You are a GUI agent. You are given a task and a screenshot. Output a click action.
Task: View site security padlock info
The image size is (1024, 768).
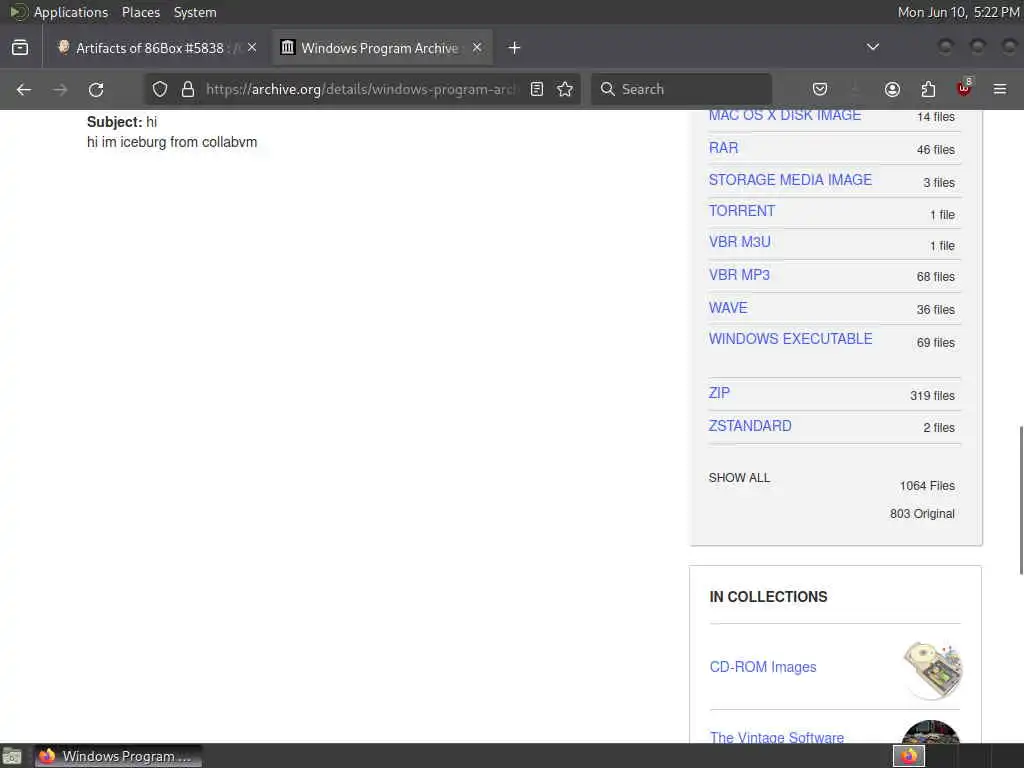pos(188,89)
